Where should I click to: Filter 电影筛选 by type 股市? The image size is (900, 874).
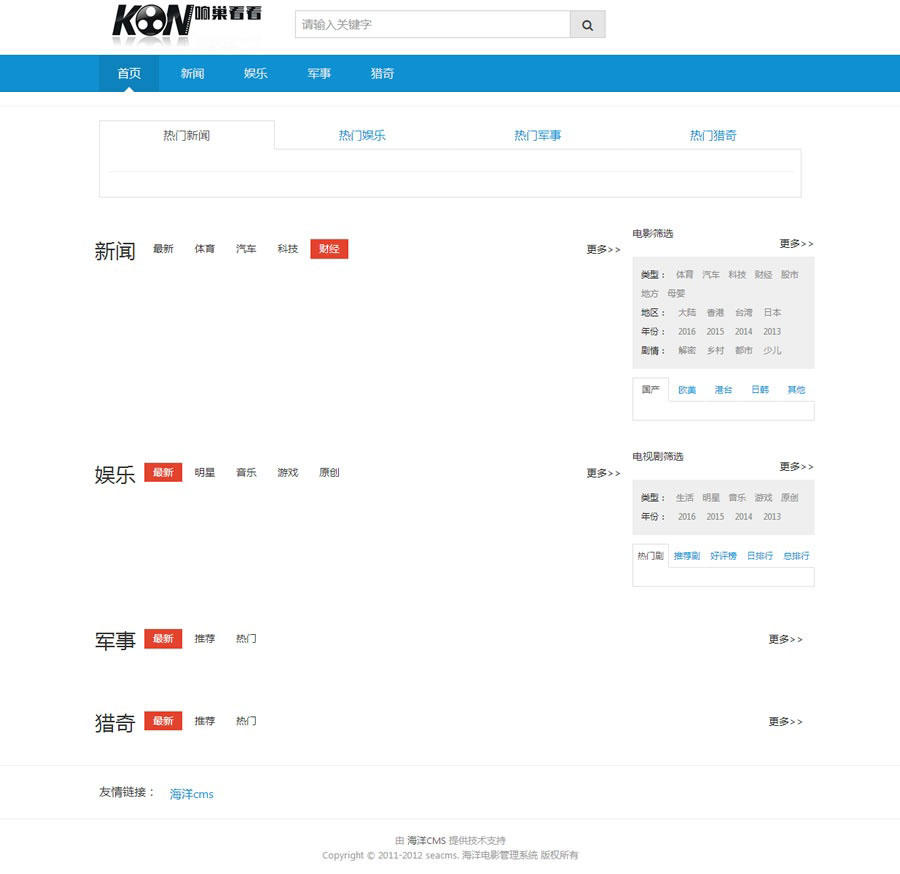tap(789, 275)
